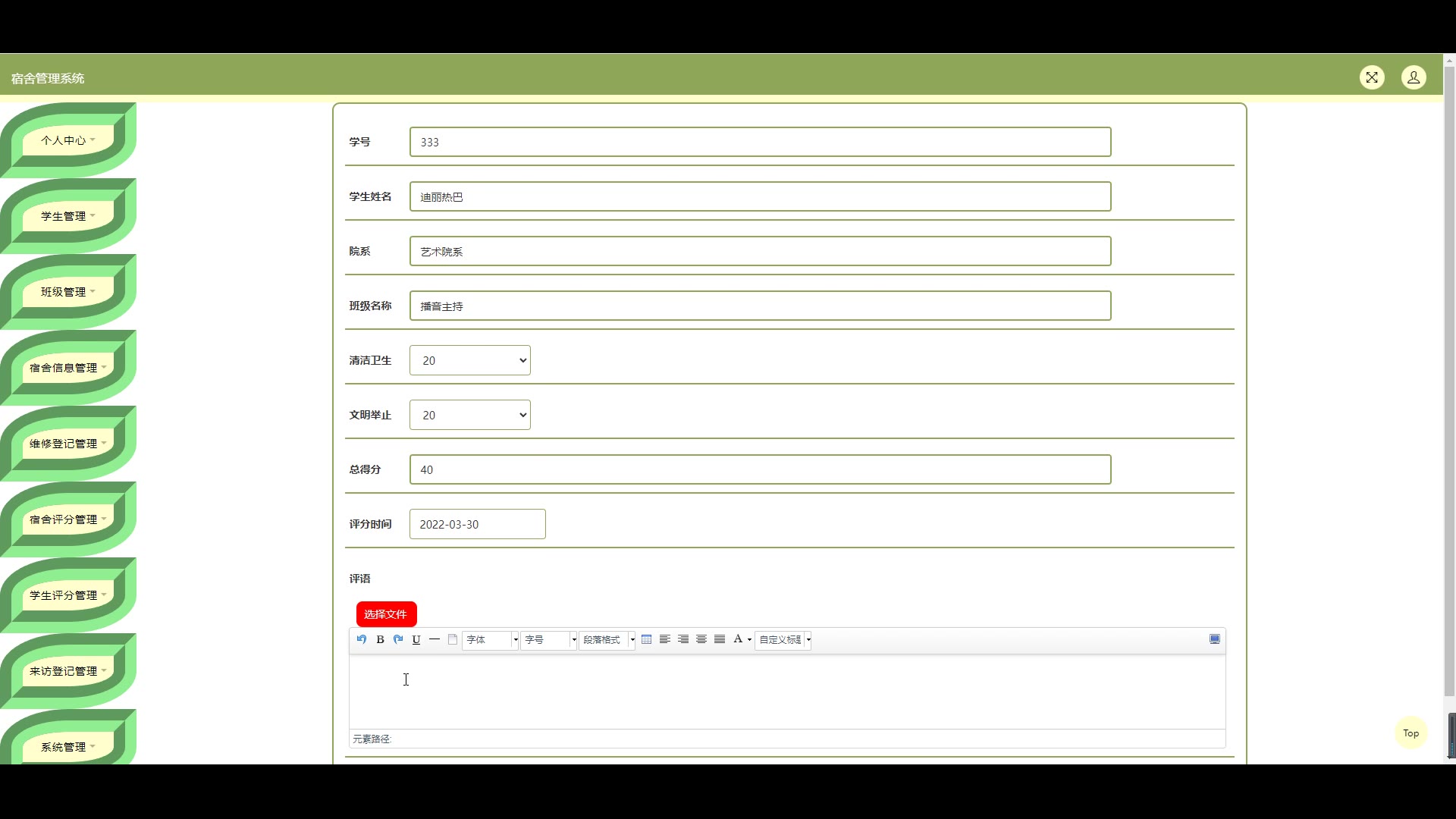This screenshot has height=819, width=1456.
Task: Expand the 维修登记管理 sidebar menu
Action: coord(68,444)
